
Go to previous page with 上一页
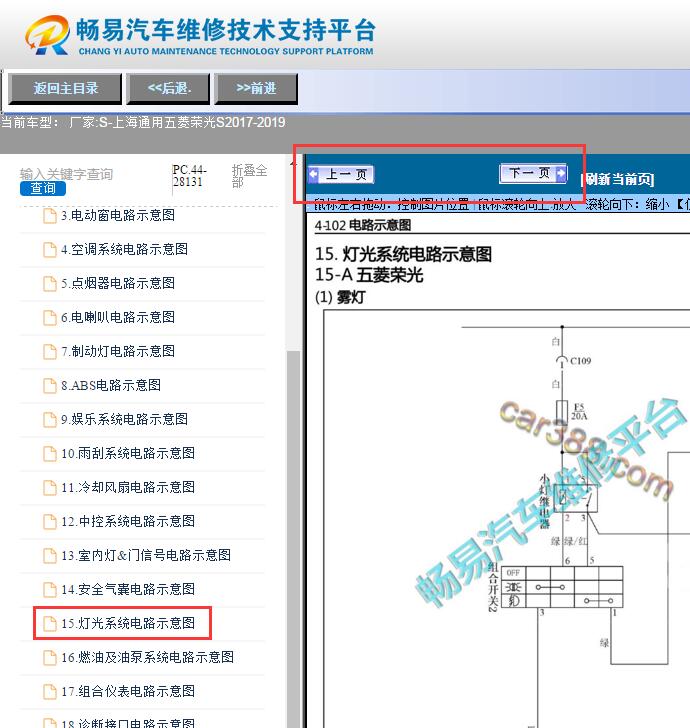[x=341, y=175]
